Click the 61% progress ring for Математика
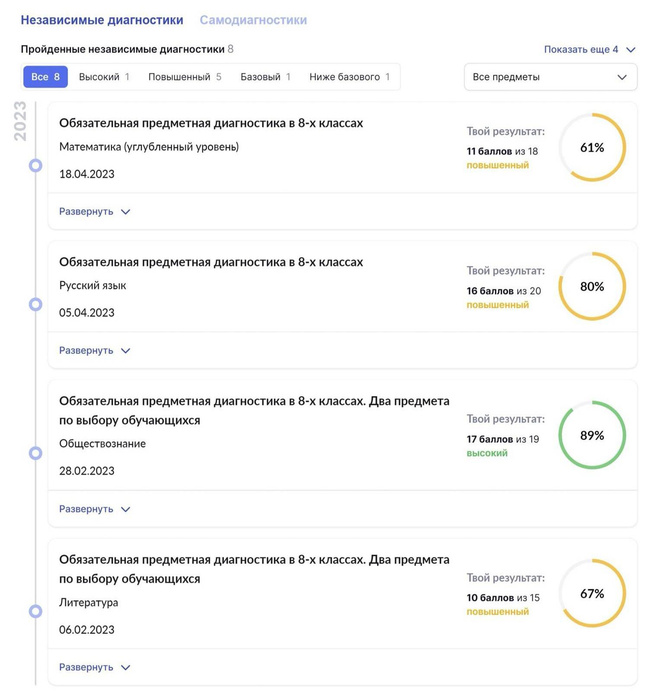Image resolution: width=656 pixels, height=698 pixels. (x=592, y=148)
